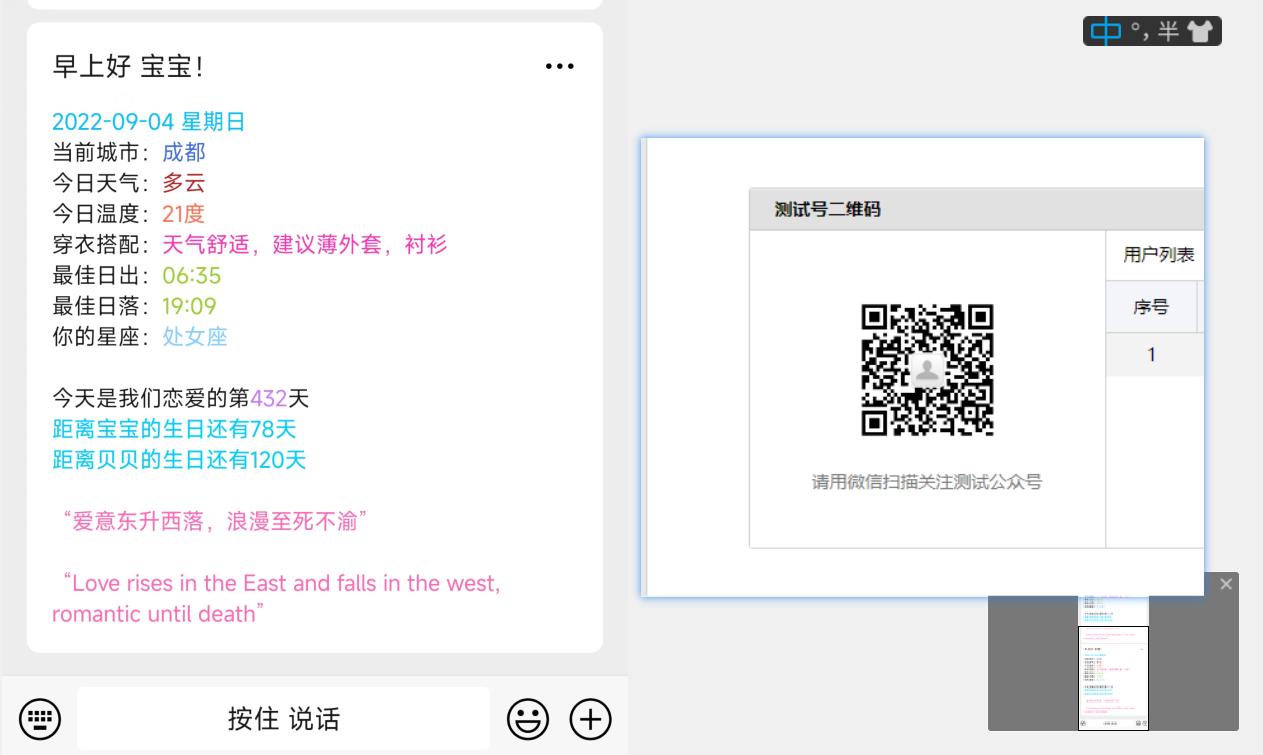
Task: Open IME skin shirt icon
Action: pyautogui.click(x=1199, y=31)
